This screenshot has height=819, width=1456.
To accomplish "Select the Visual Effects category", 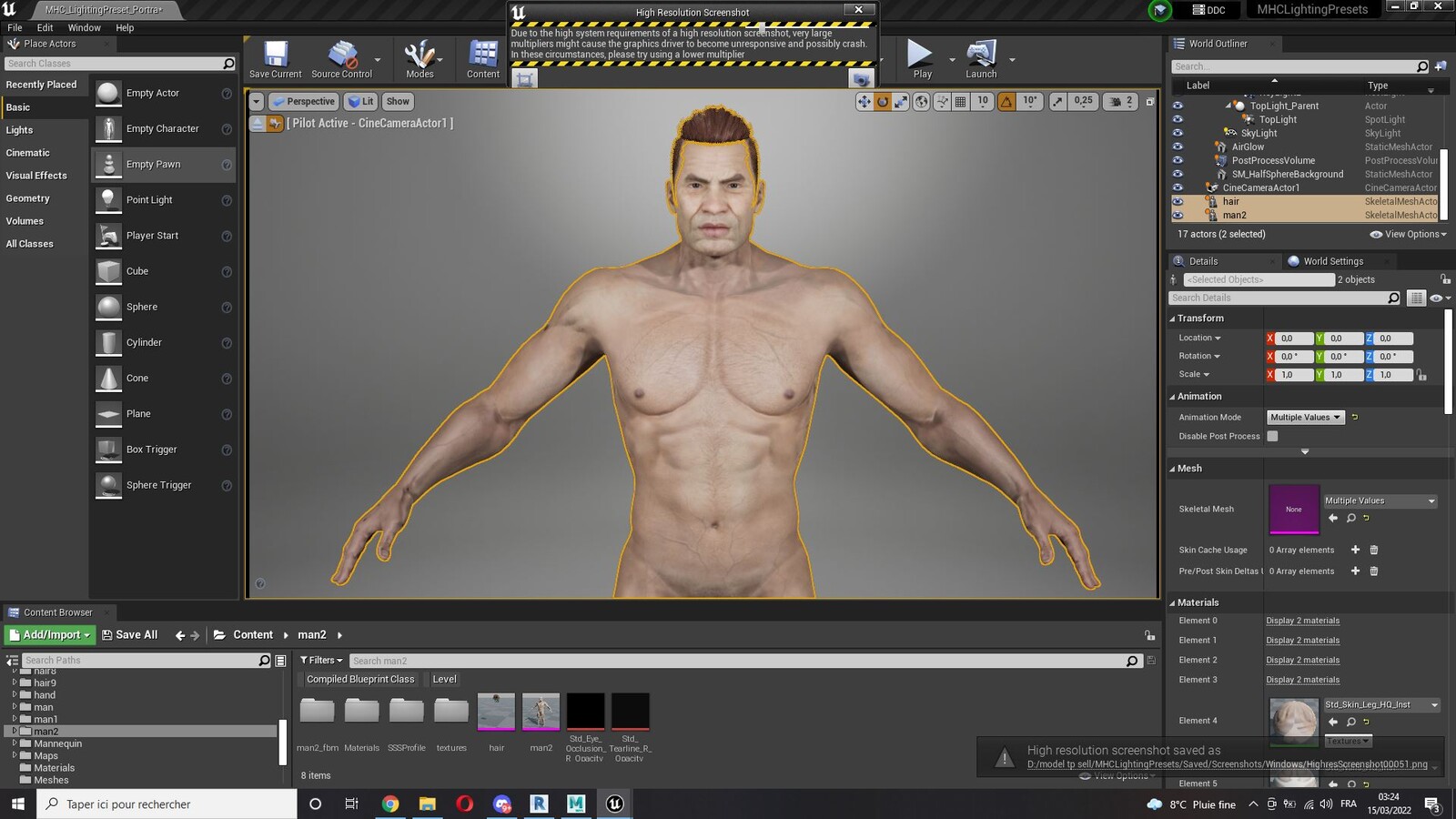I will click(x=36, y=176).
